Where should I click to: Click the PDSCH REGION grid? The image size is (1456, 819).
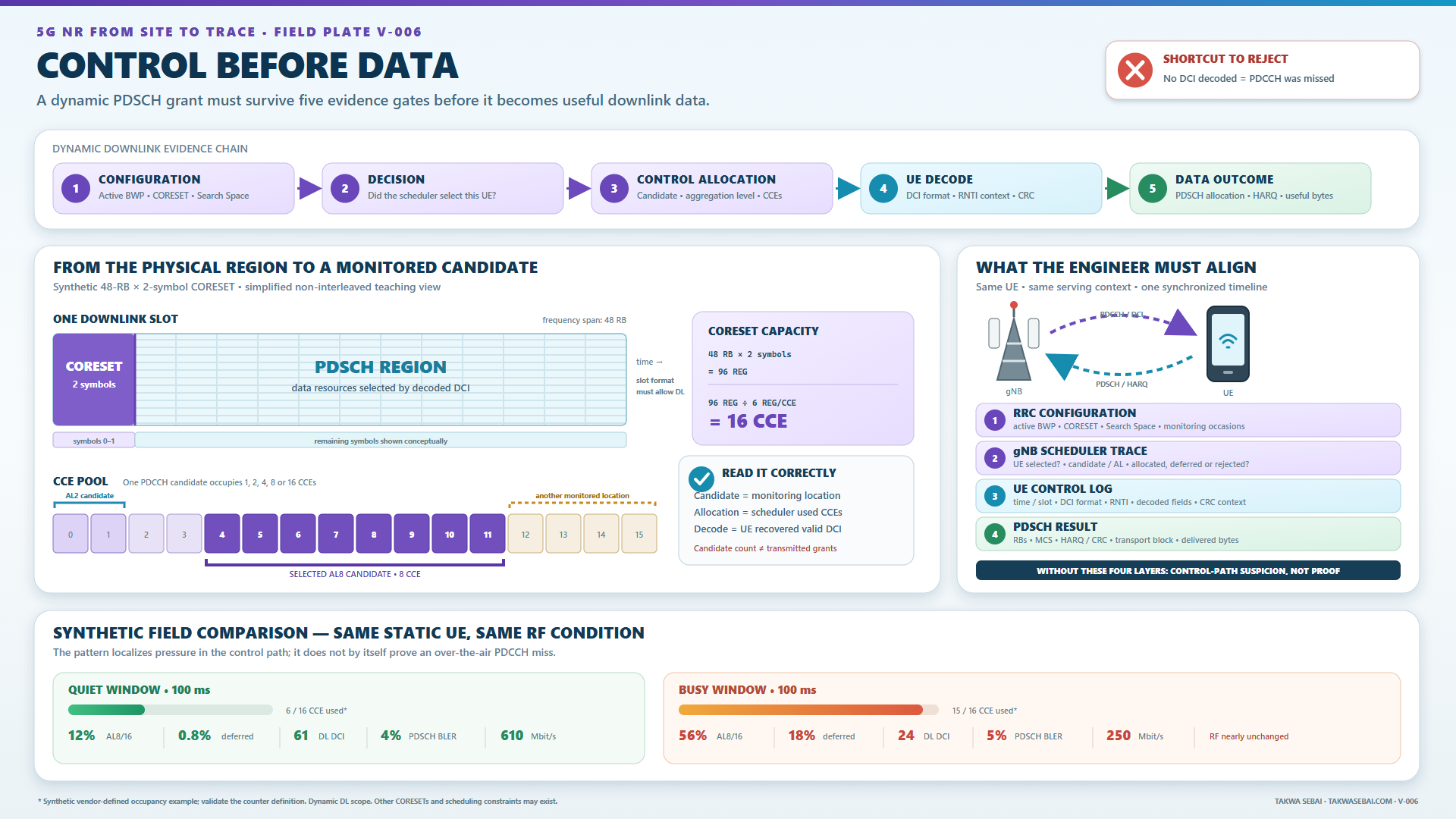(381, 379)
